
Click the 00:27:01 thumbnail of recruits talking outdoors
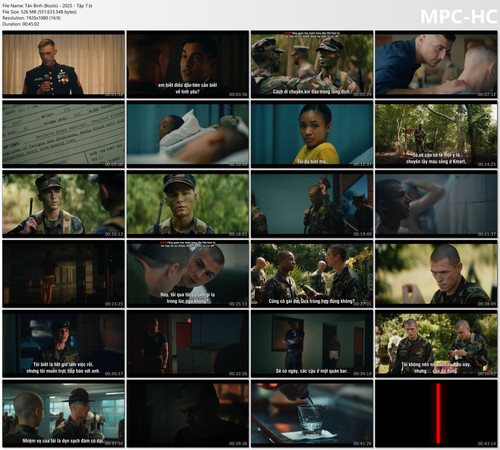(312, 274)
